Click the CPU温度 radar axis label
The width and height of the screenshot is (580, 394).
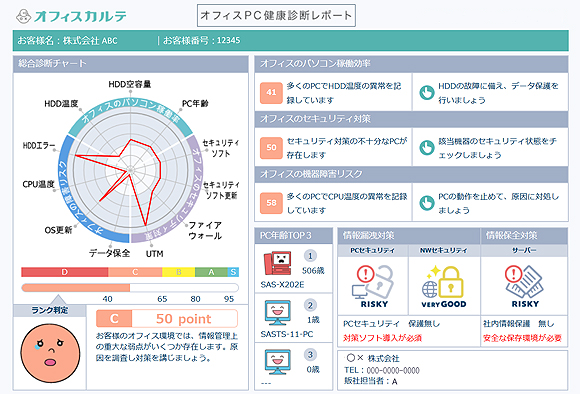(38, 184)
